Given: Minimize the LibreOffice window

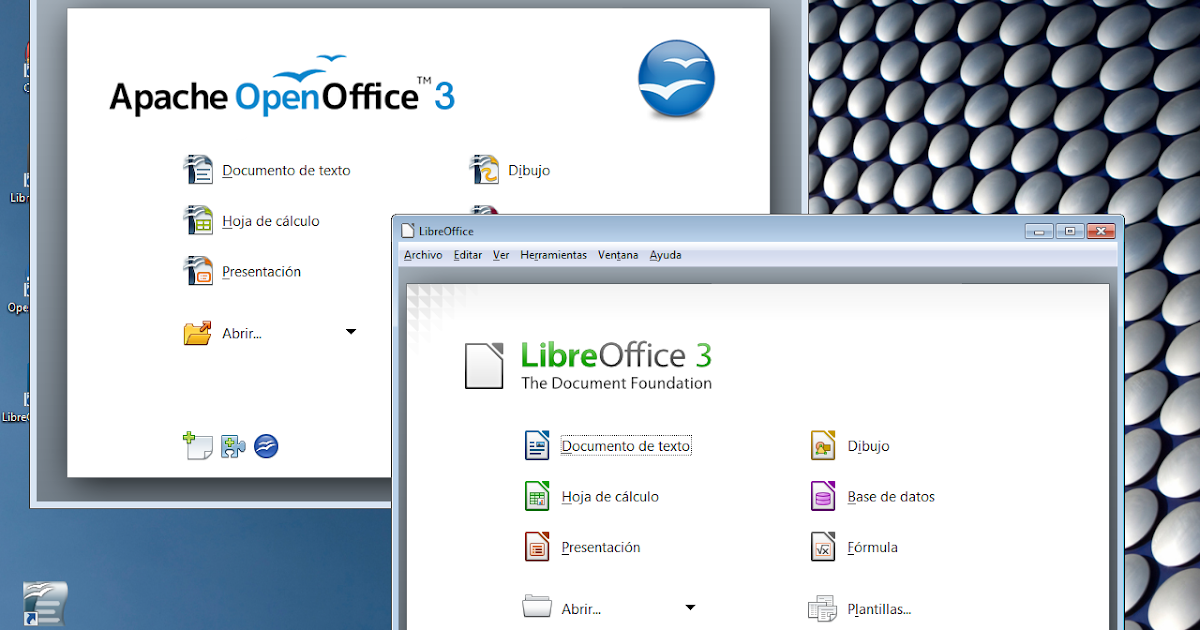Looking at the screenshot, I should pyautogui.click(x=1041, y=231).
